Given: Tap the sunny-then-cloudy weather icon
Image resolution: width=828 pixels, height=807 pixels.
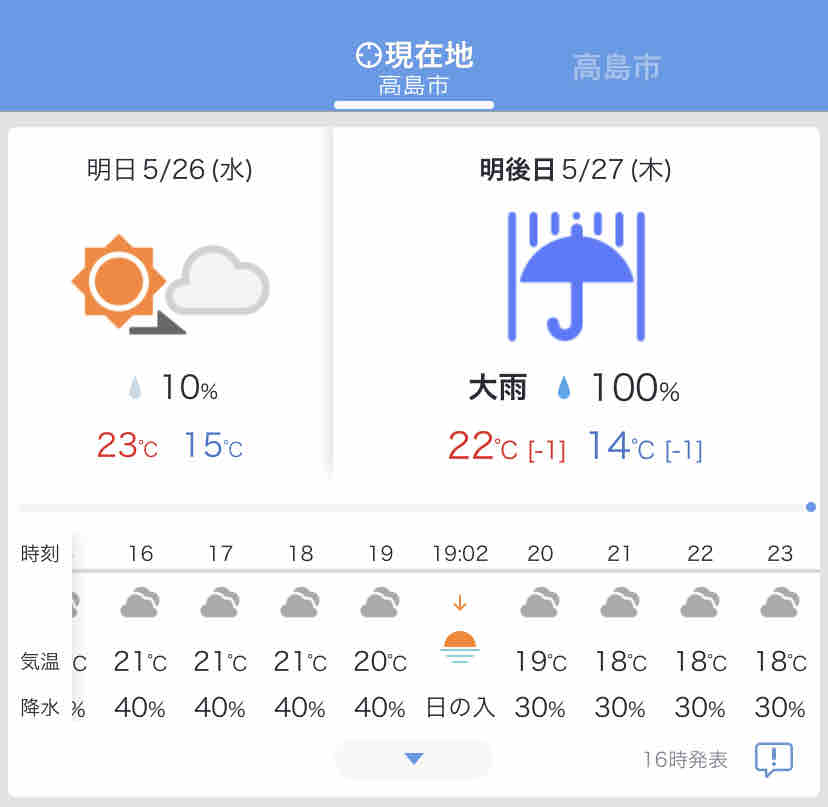Looking at the screenshot, I should [170, 282].
